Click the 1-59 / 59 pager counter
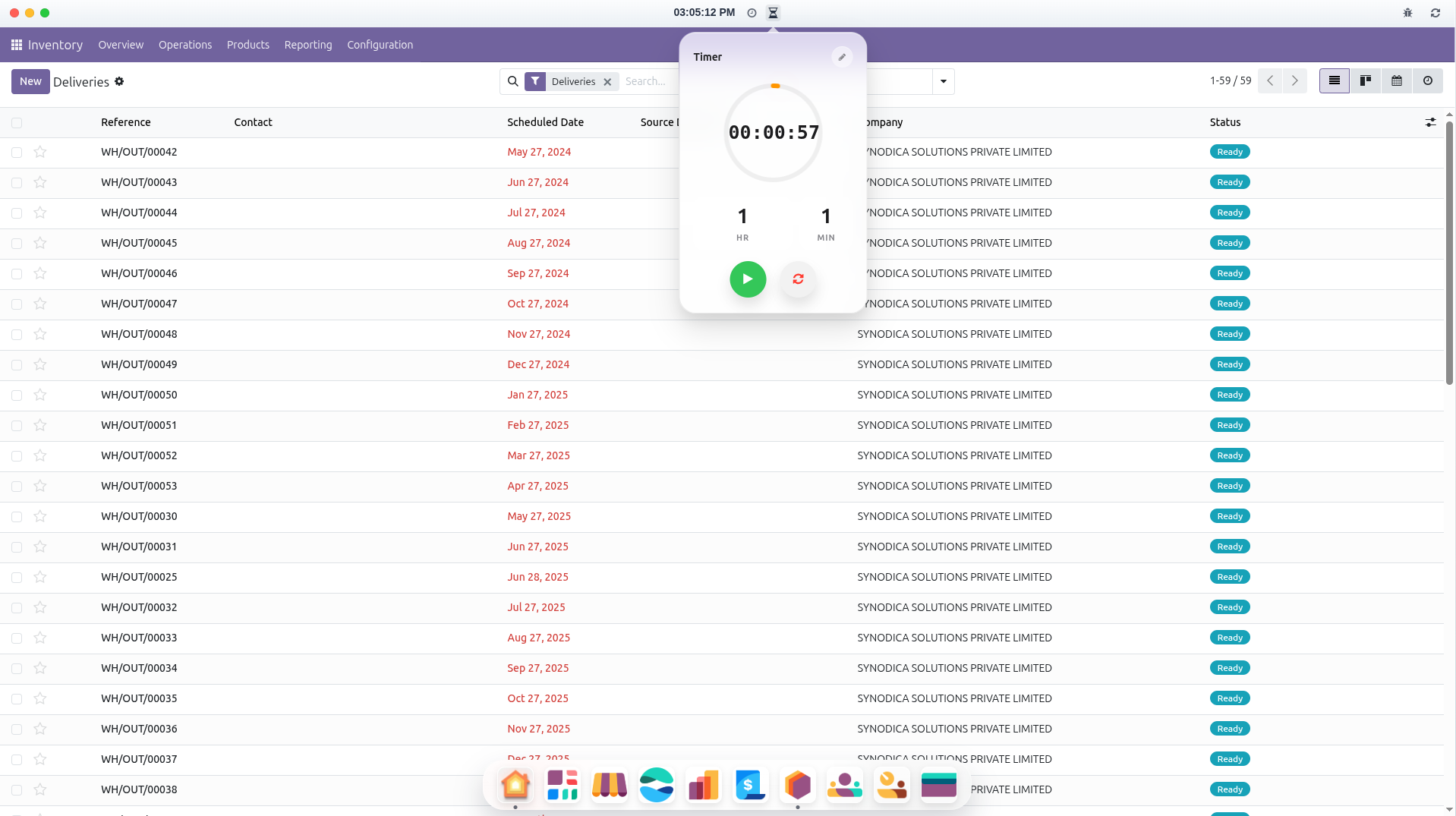Image resolution: width=1456 pixels, height=816 pixels. [1231, 80]
